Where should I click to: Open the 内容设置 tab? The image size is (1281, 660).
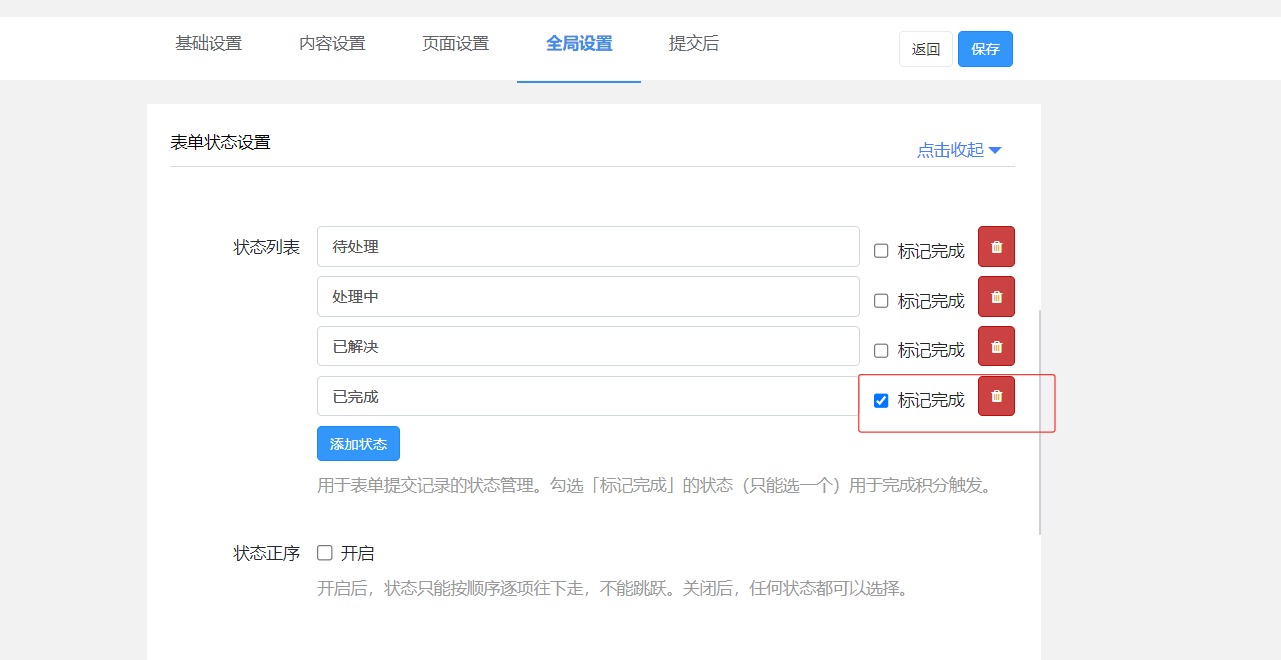point(332,44)
